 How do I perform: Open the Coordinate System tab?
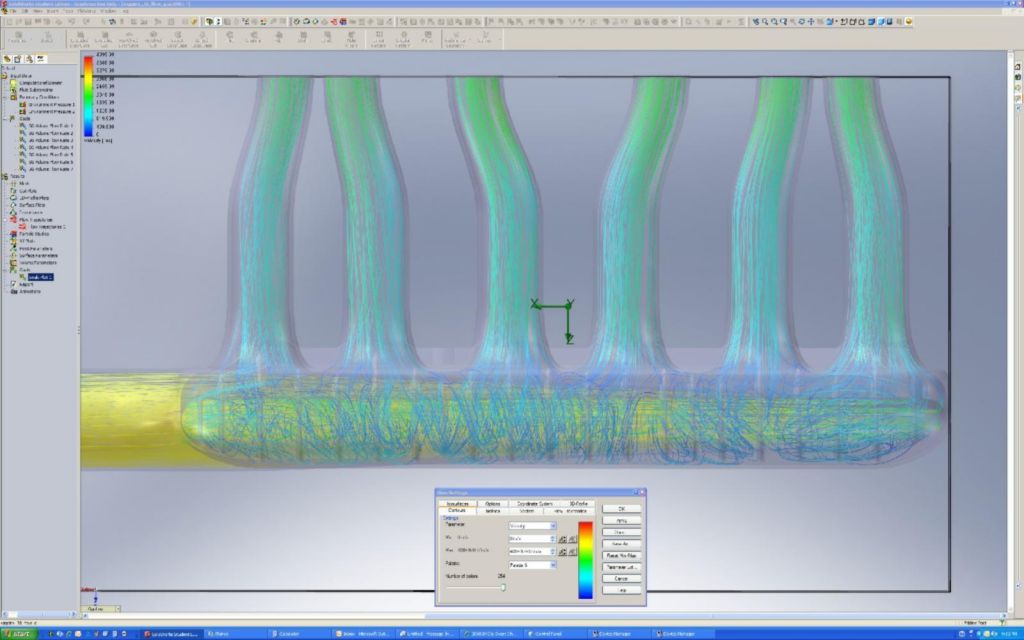tap(535, 503)
